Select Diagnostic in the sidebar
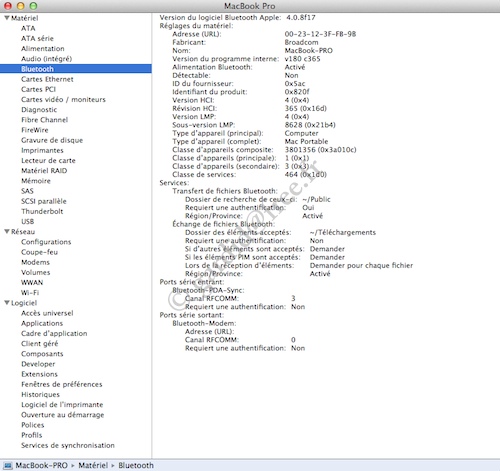The image size is (500, 471). pyautogui.click(x=39, y=110)
